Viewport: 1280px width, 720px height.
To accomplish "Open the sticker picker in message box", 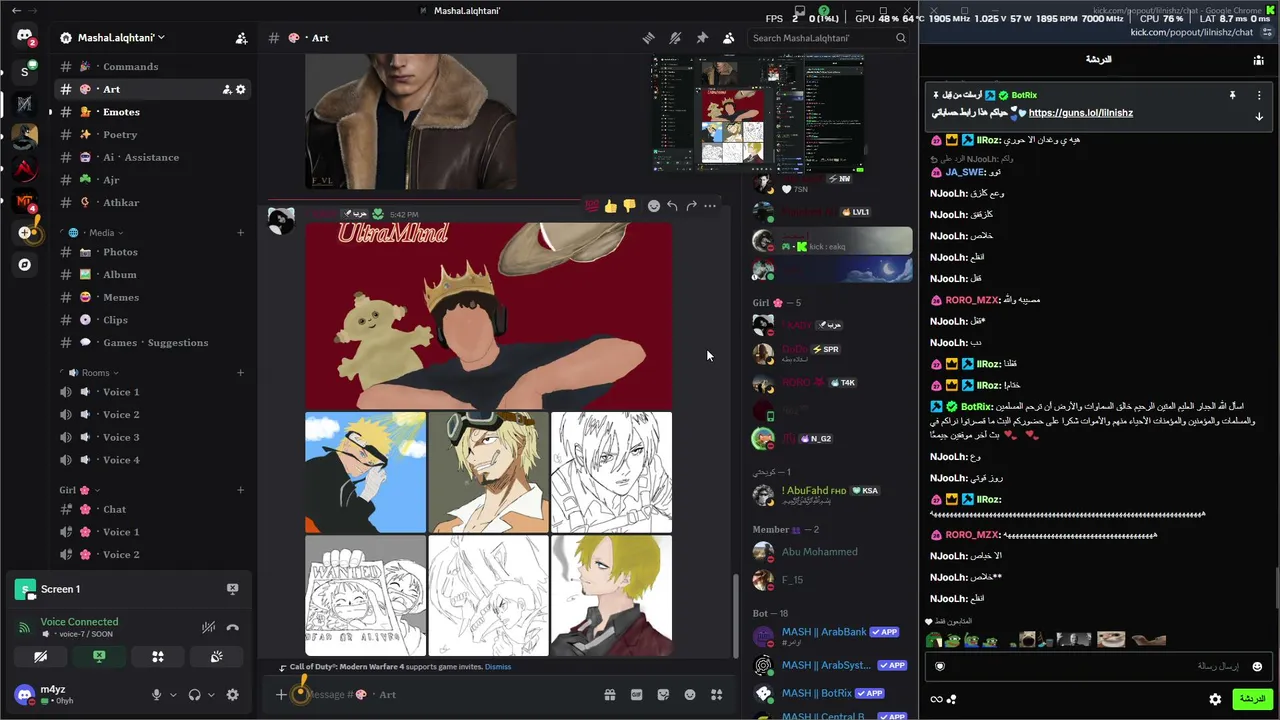I will pyautogui.click(x=663, y=695).
